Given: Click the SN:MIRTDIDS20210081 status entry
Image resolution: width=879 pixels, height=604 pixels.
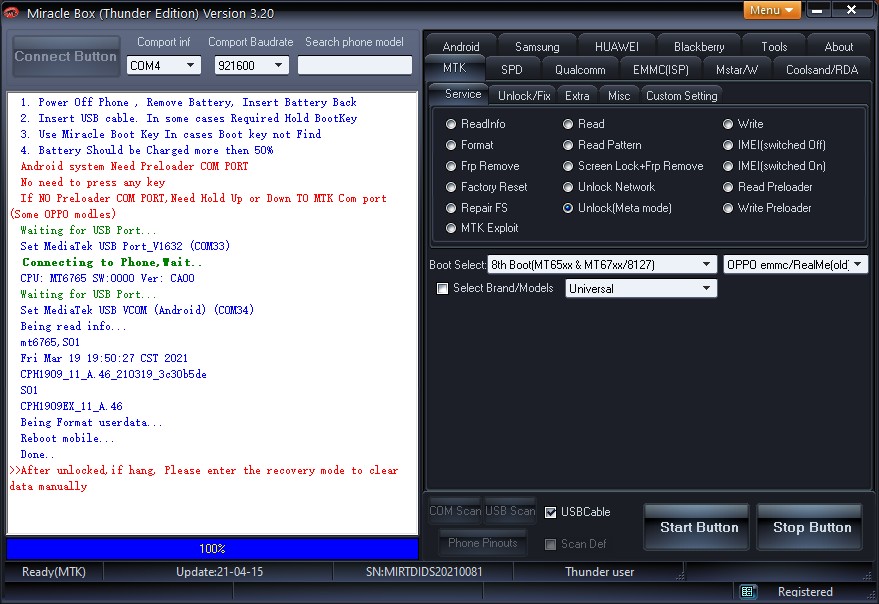Looking at the screenshot, I should 424,572.
